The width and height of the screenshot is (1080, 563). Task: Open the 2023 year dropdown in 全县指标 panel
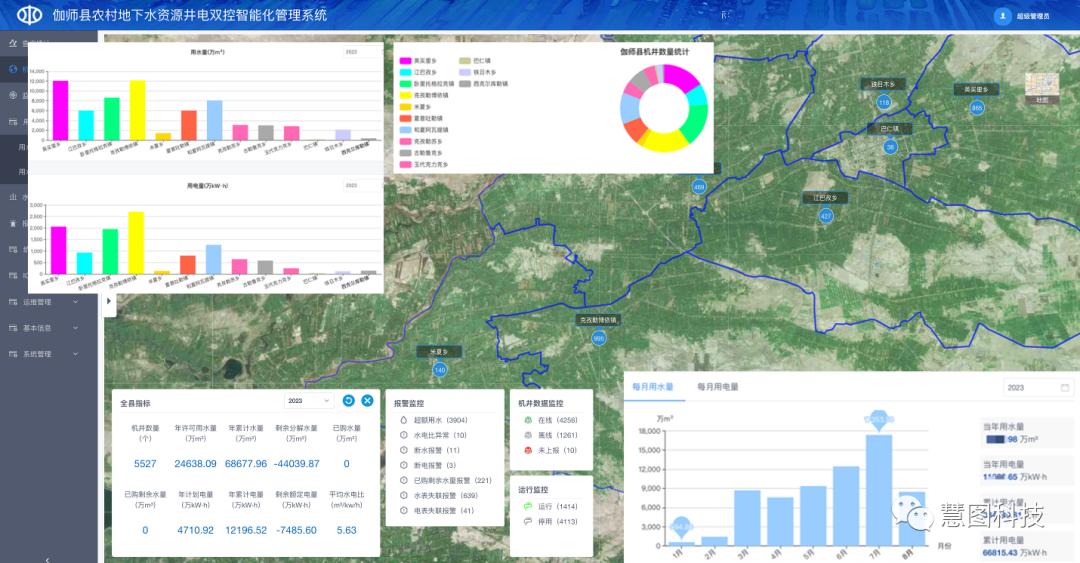(309, 400)
